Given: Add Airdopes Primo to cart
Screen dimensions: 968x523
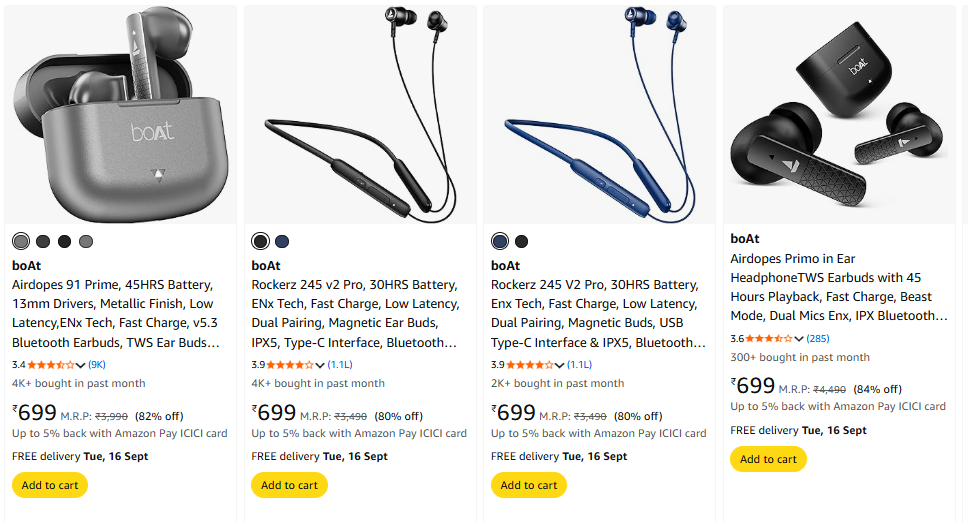Looking at the screenshot, I should pos(769,459).
